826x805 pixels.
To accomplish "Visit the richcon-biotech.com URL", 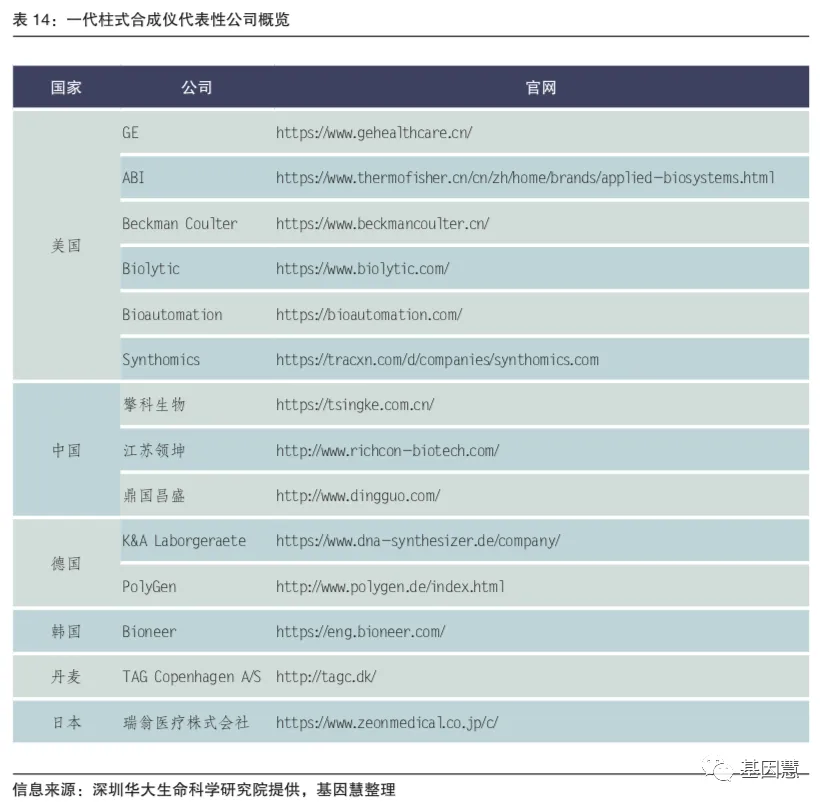I will 387,451.
